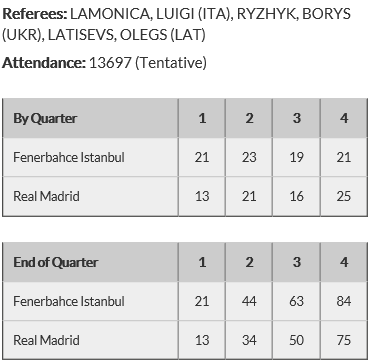
Task: Click quarter 2 column header in End of Quarter
Action: point(249,262)
